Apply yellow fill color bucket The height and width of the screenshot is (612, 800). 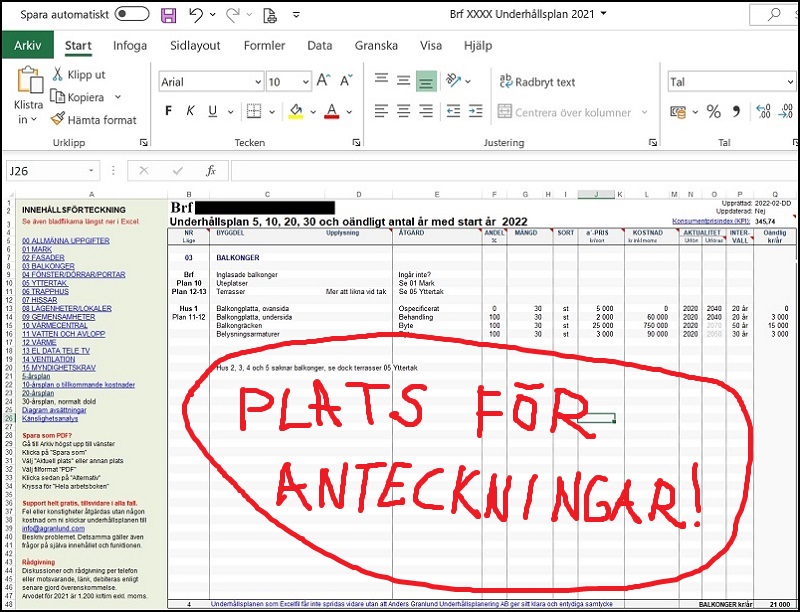click(x=296, y=111)
